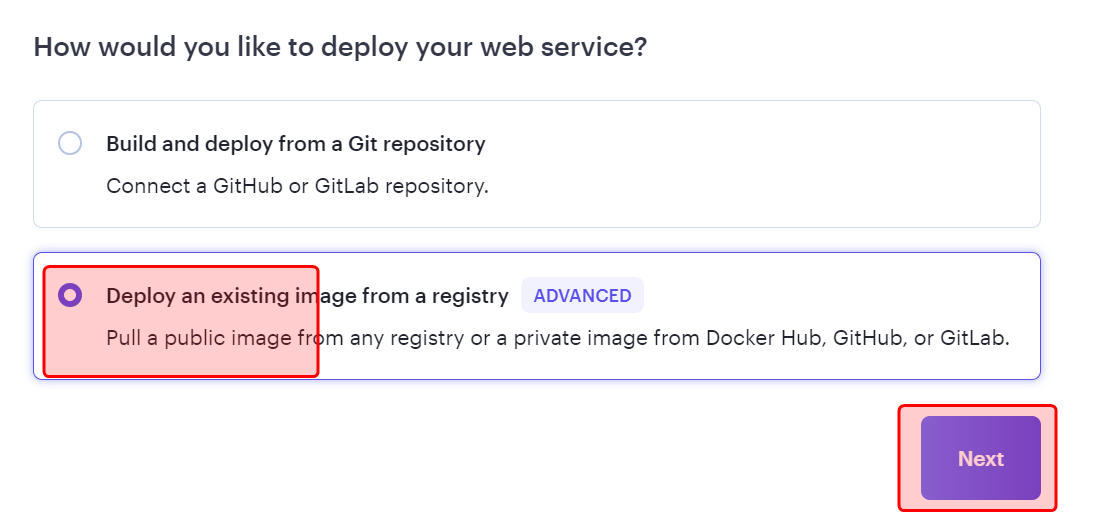Click "Deploy an existing image from a registry" label

(x=307, y=296)
